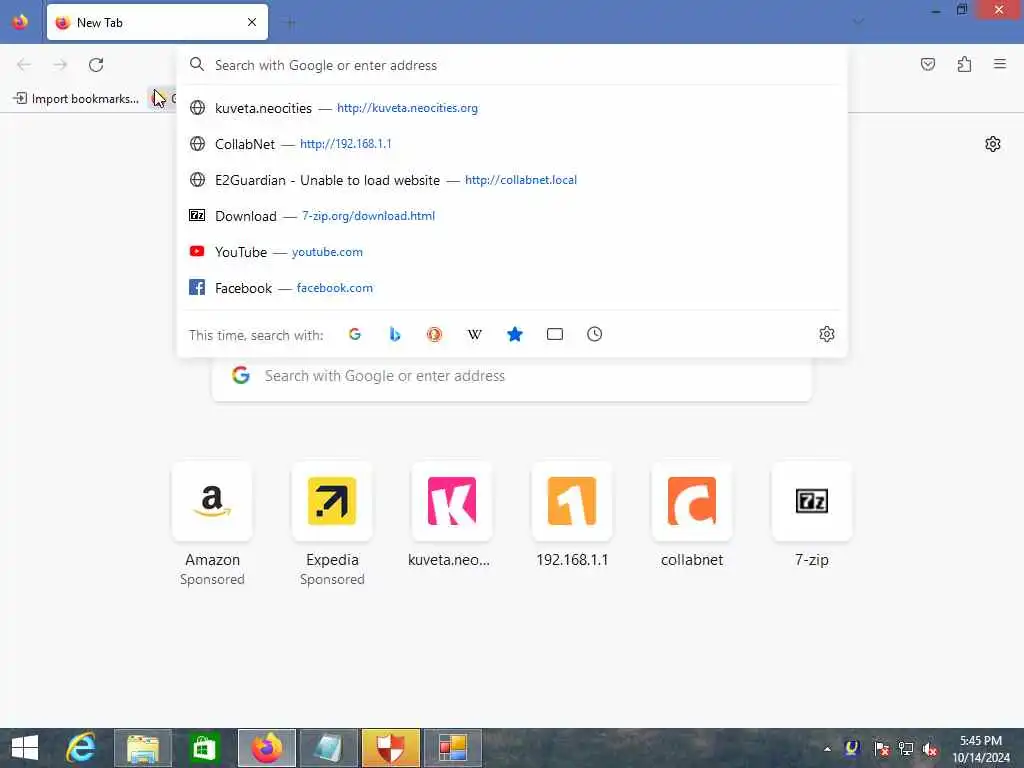Open the notepad-like taskbar app

328,748
